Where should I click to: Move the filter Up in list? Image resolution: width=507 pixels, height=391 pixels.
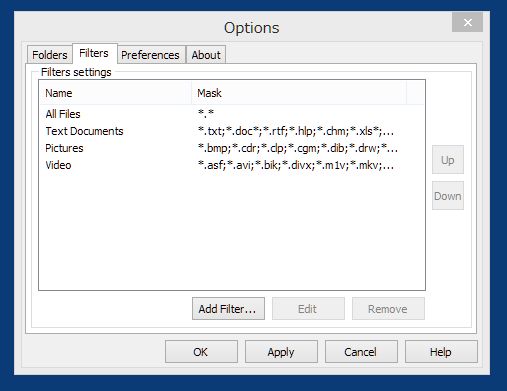click(448, 160)
